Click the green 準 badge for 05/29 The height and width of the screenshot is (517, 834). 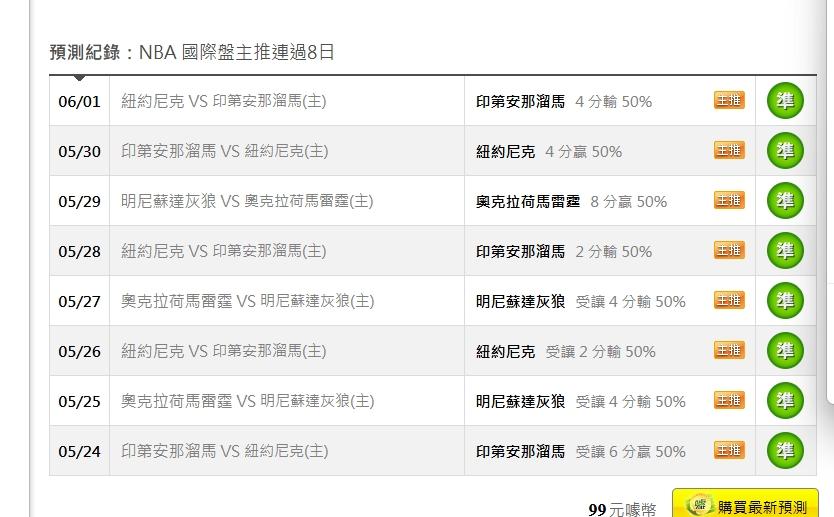785,201
